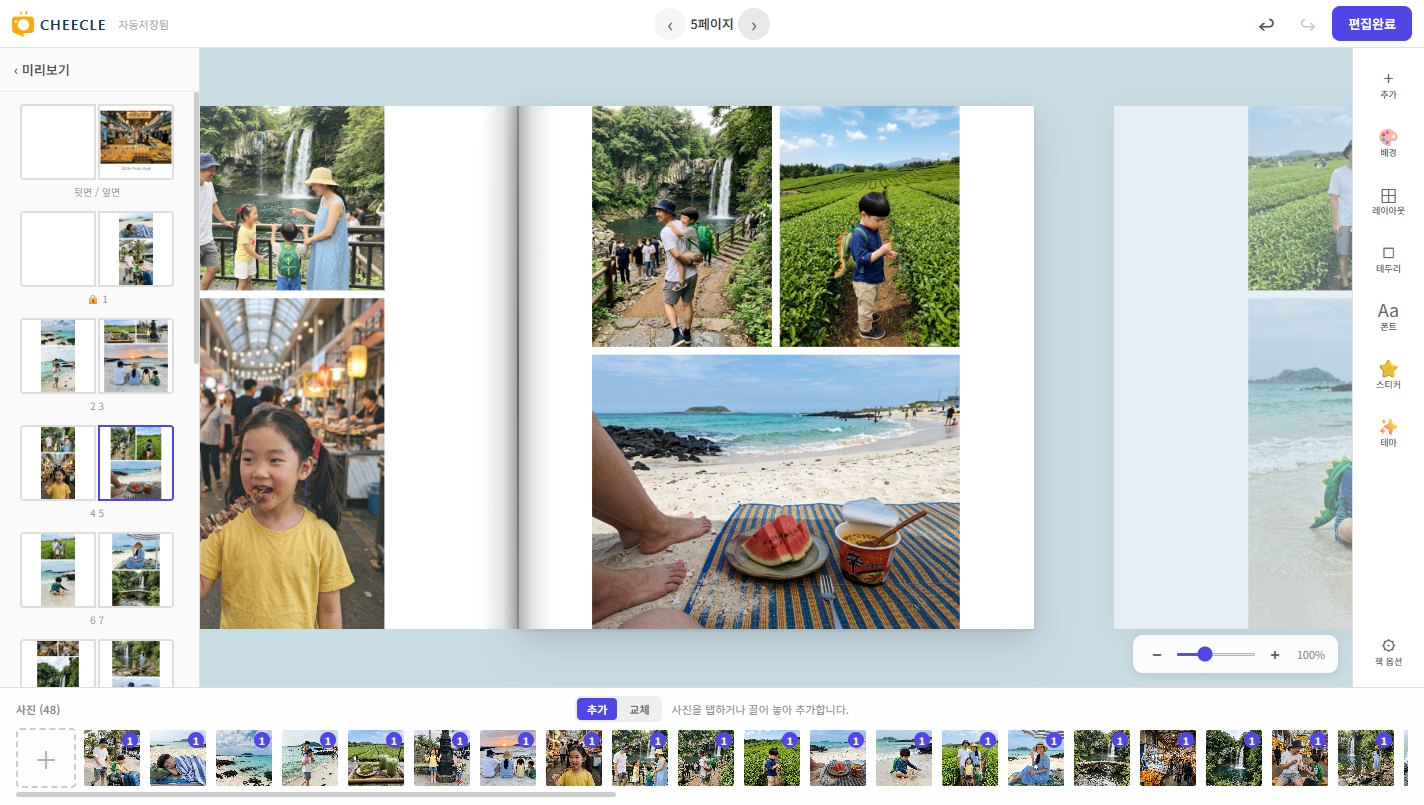Open the 배경 background palette tool

pyautogui.click(x=1388, y=143)
